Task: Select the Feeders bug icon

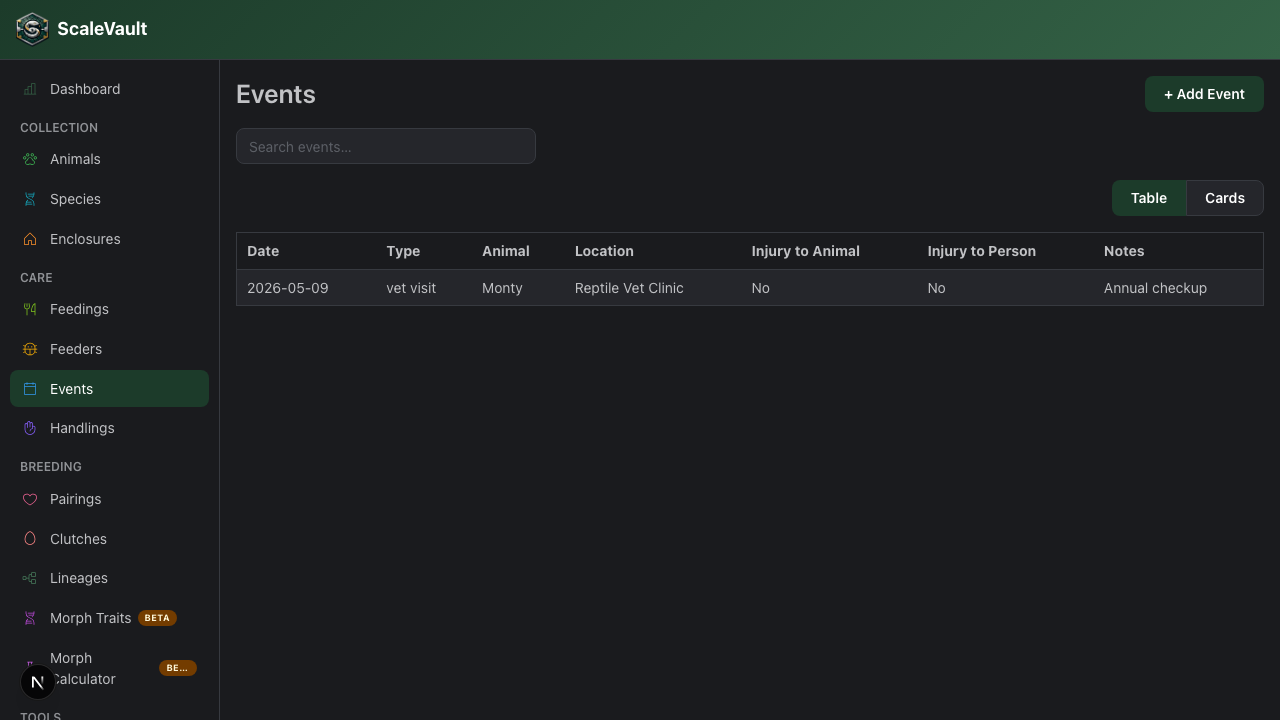Action: [x=30, y=349]
